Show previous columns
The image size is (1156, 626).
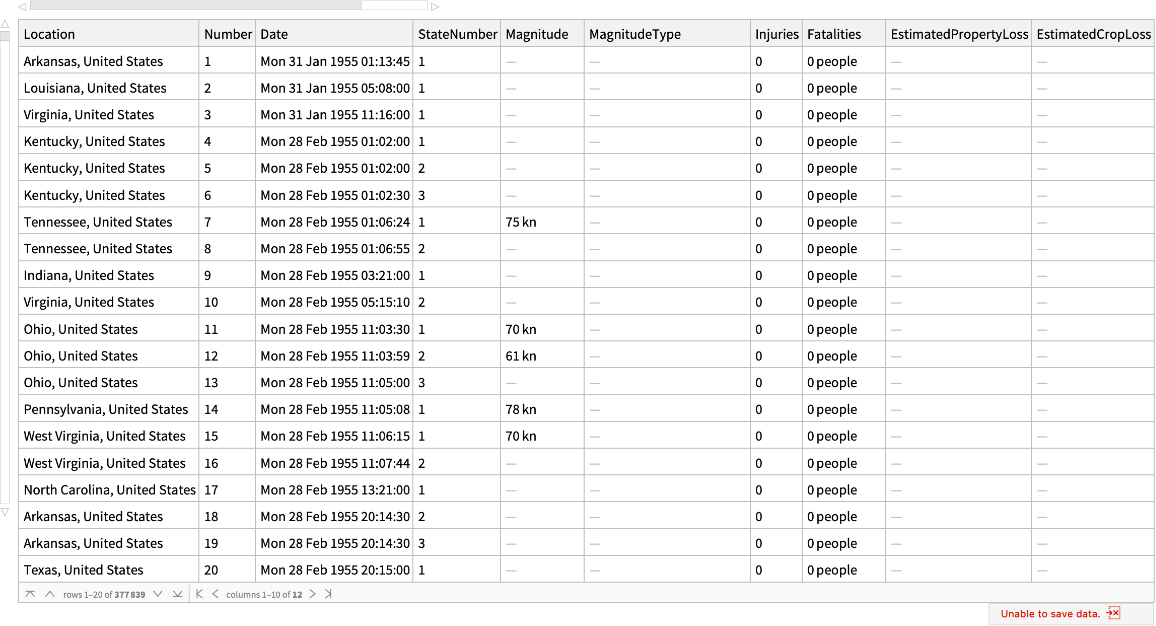click(215, 594)
